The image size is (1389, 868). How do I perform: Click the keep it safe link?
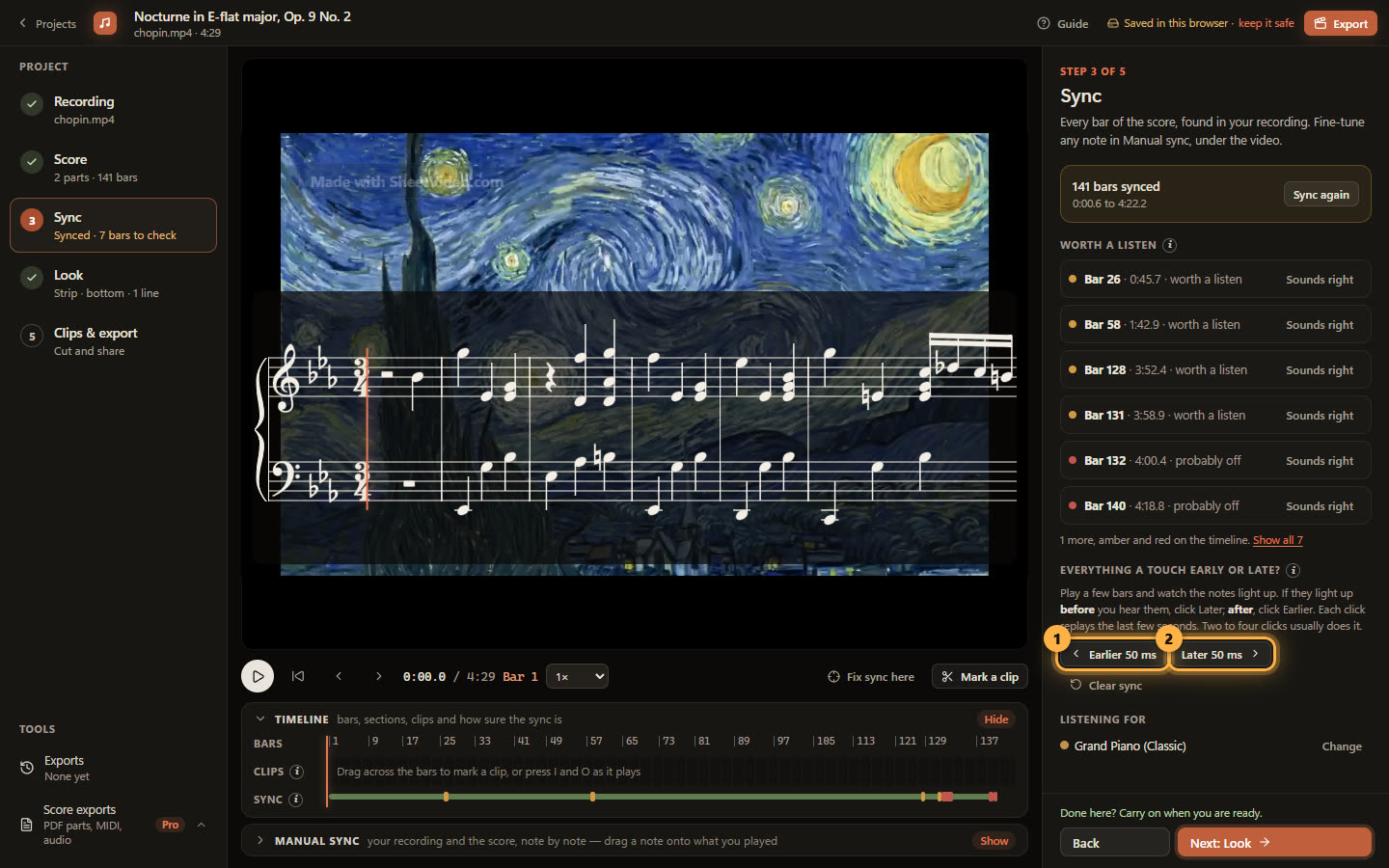pos(1266,23)
